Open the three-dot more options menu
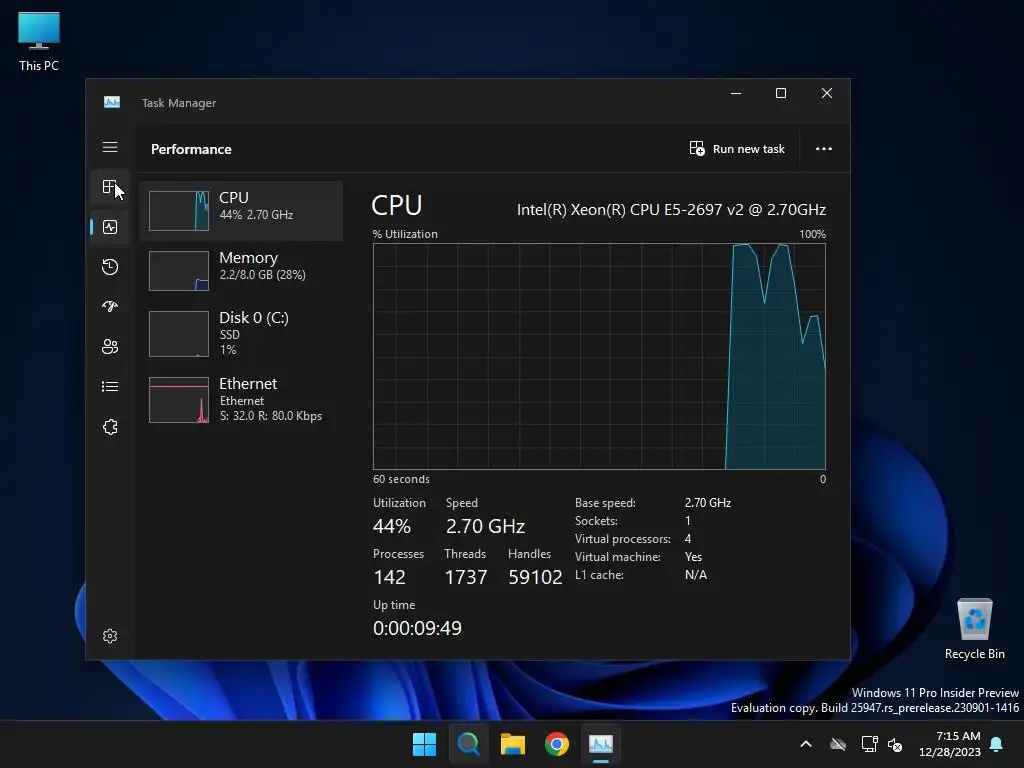The image size is (1024, 768). click(x=824, y=149)
